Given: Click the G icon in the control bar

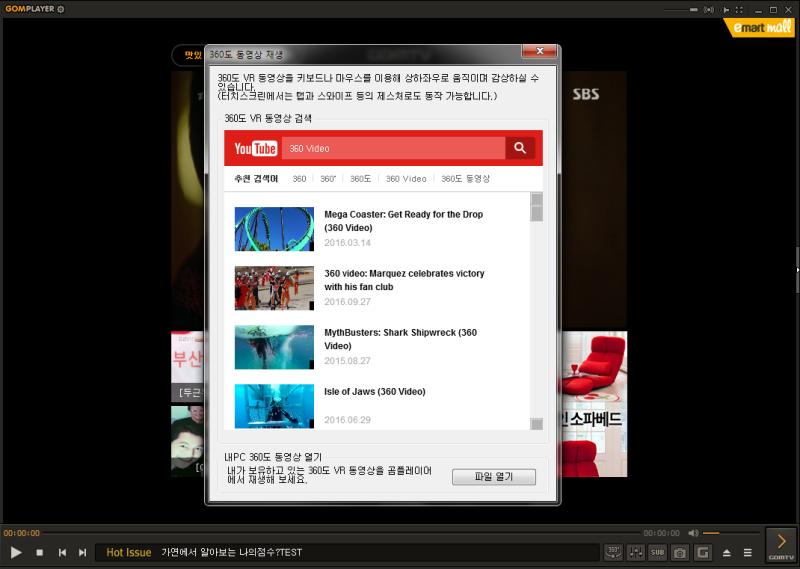Looking at the screenshot, I should tap(703, 552).
